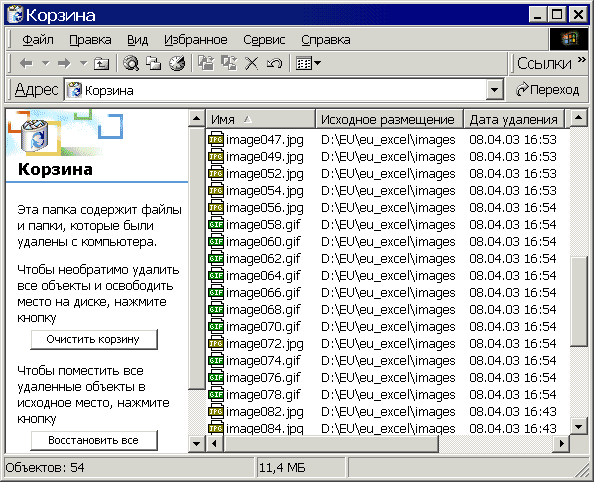The width and height of the screenshot is (594, 482).
Task: Click the Copy To folder toolbar icon
Action: coord(229,63)
